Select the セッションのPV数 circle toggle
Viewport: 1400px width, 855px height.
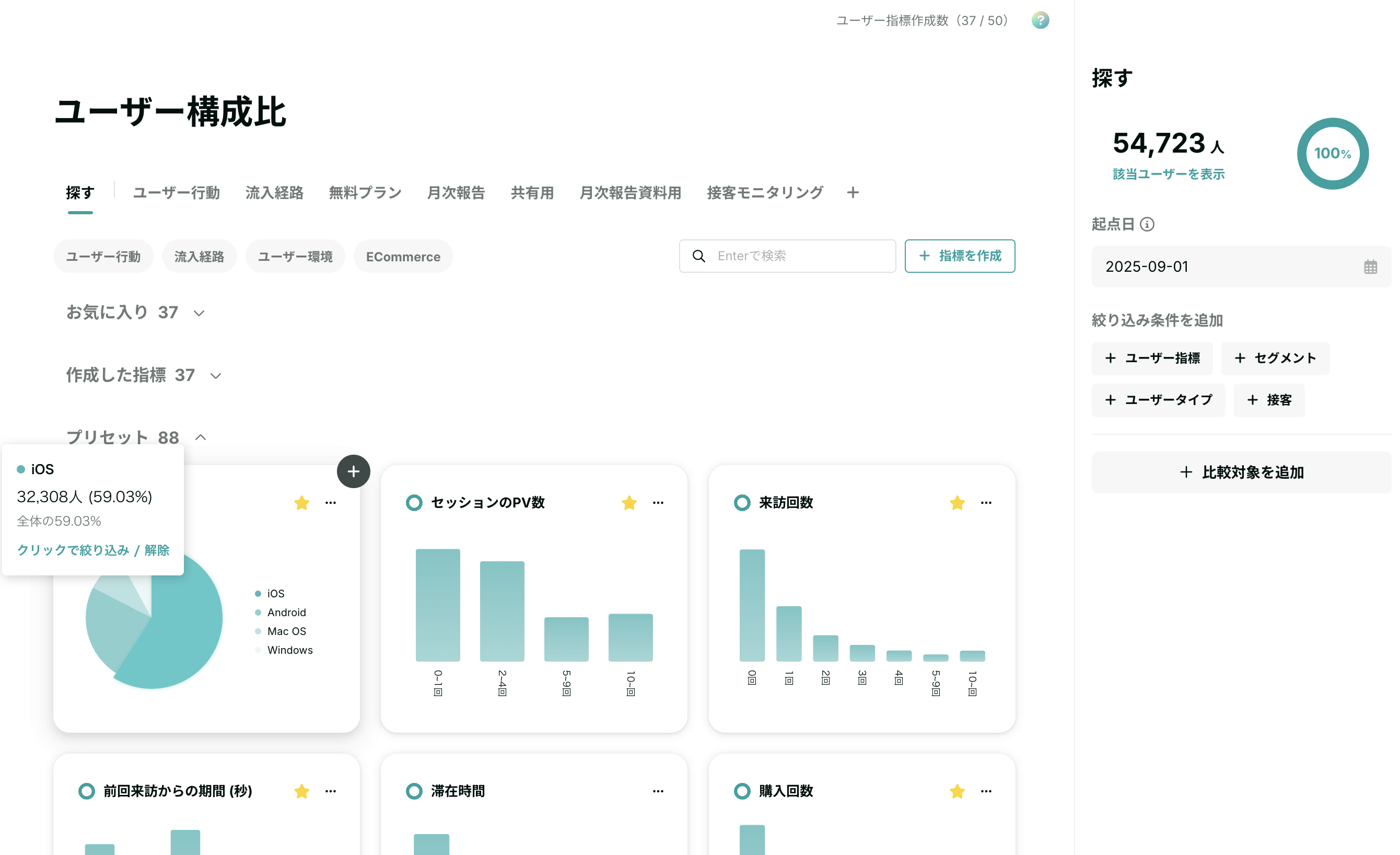coord(414,503)
